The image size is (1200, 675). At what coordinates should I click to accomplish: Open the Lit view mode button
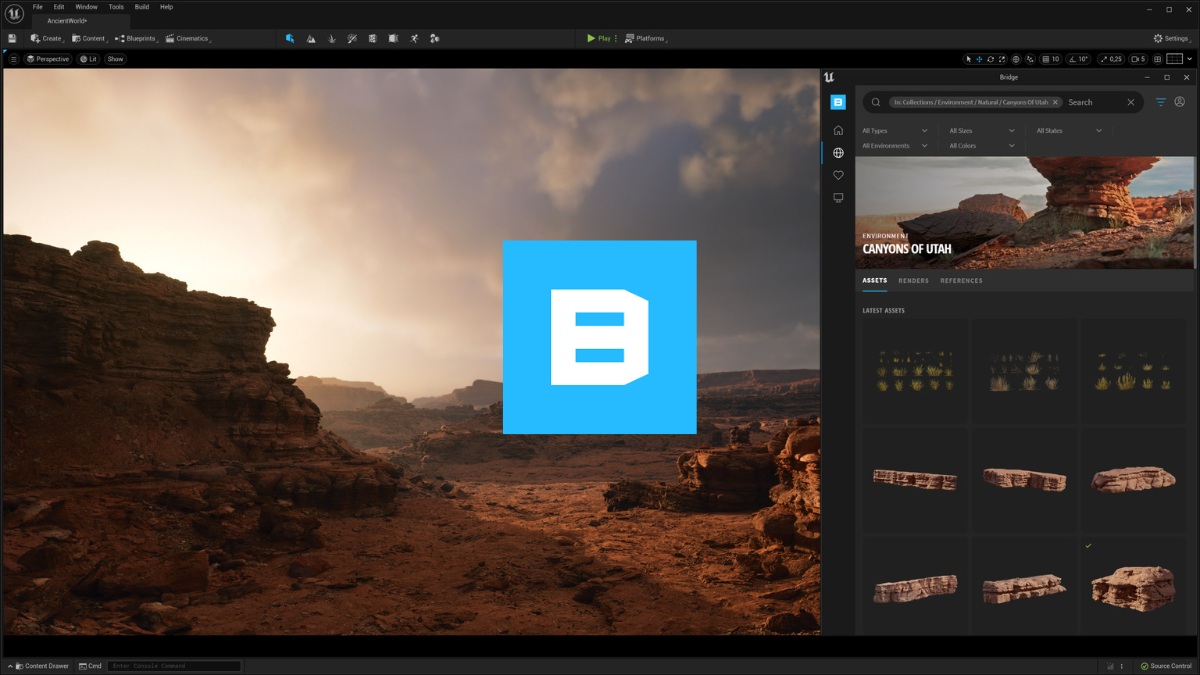[x=89, y=59]
